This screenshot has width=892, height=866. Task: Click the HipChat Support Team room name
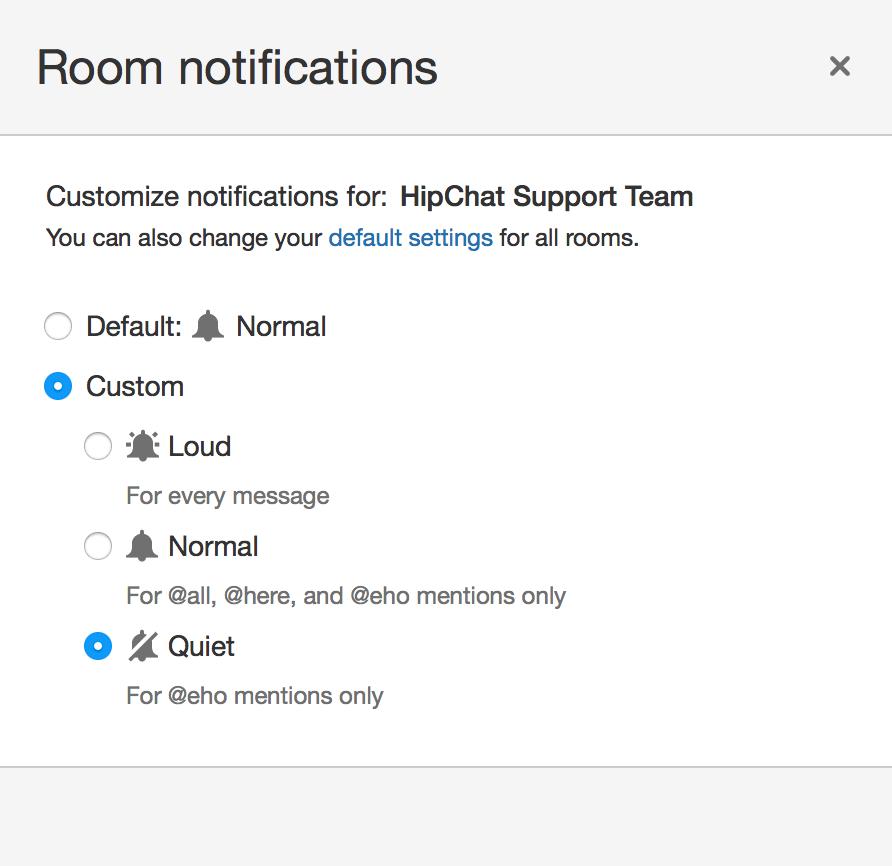(x=547, y=197)
